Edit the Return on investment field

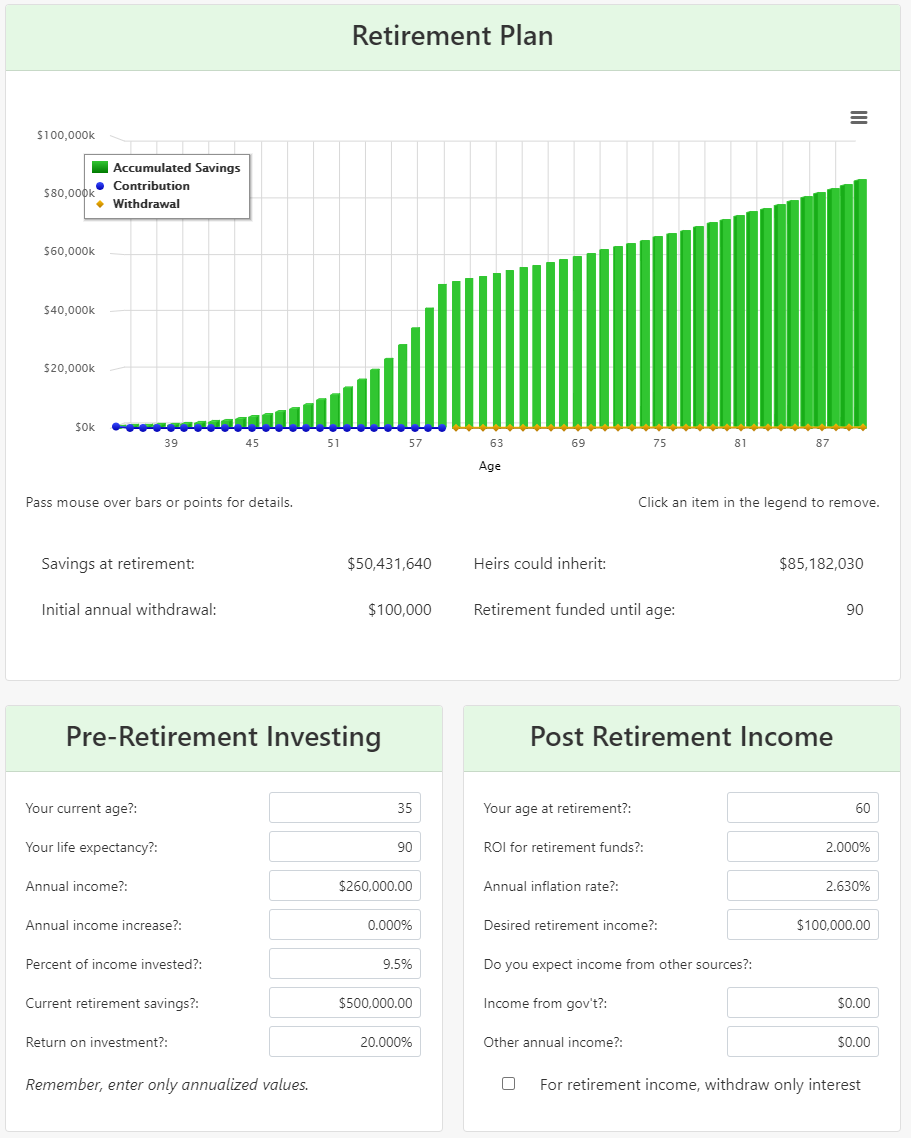point(345,1042)
